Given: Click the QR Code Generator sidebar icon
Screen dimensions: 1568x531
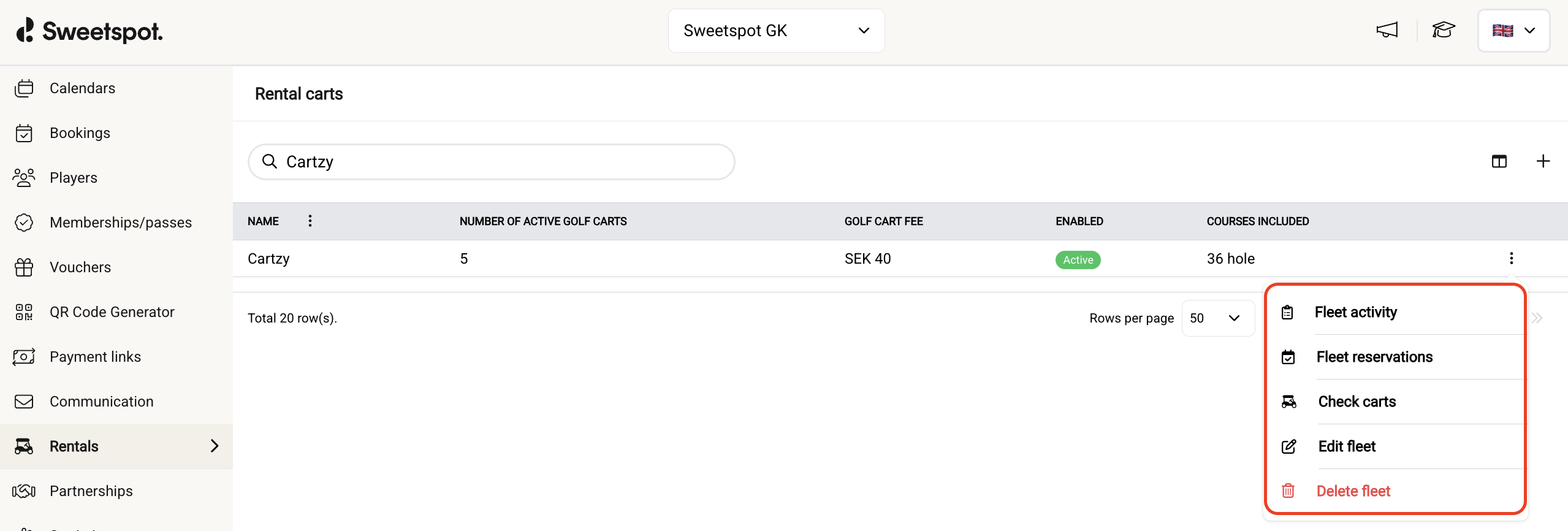Looking at the screenshot, I should (24, 312).
